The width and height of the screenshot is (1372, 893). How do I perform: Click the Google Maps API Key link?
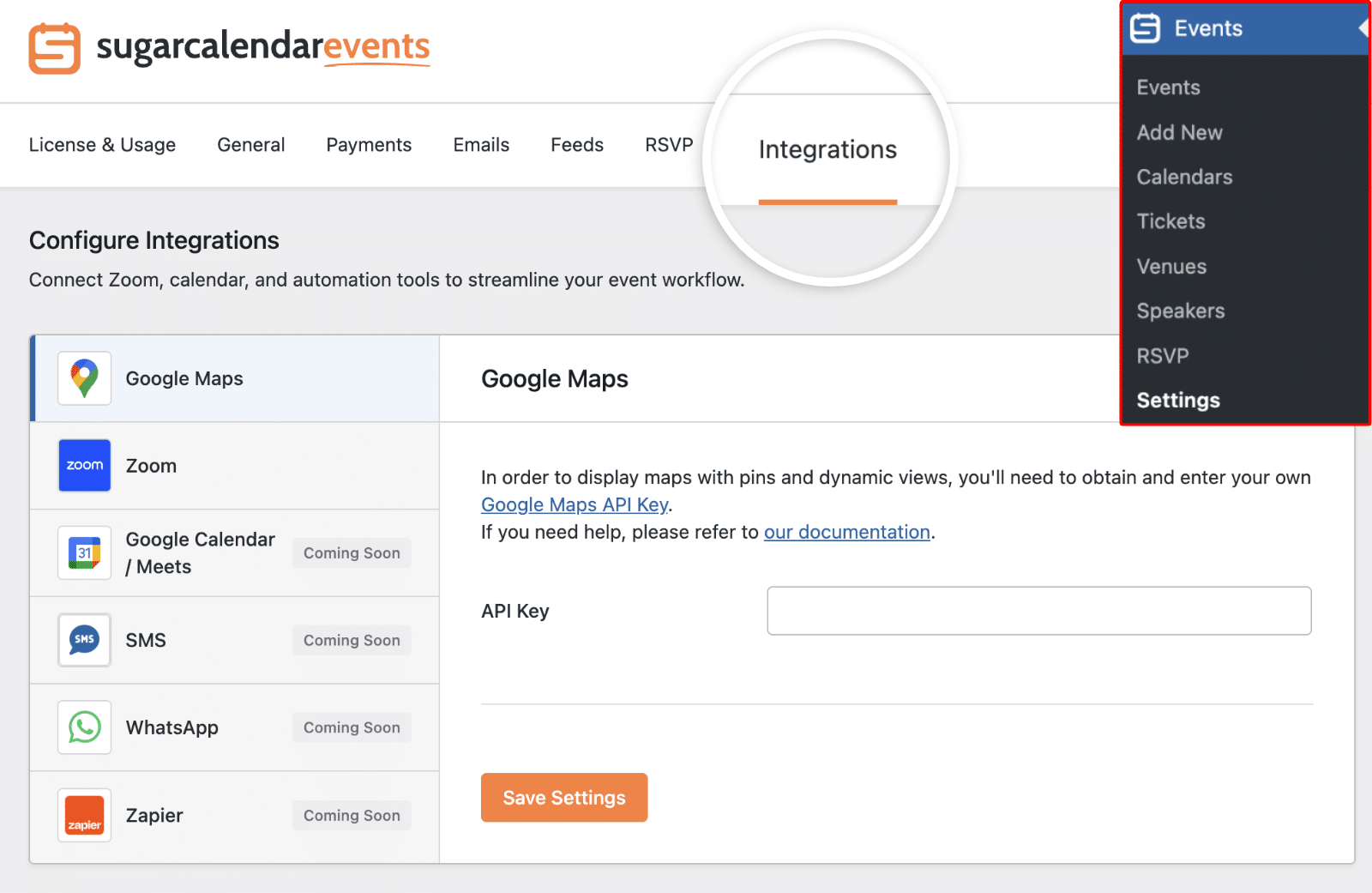[x=575, y=504]
